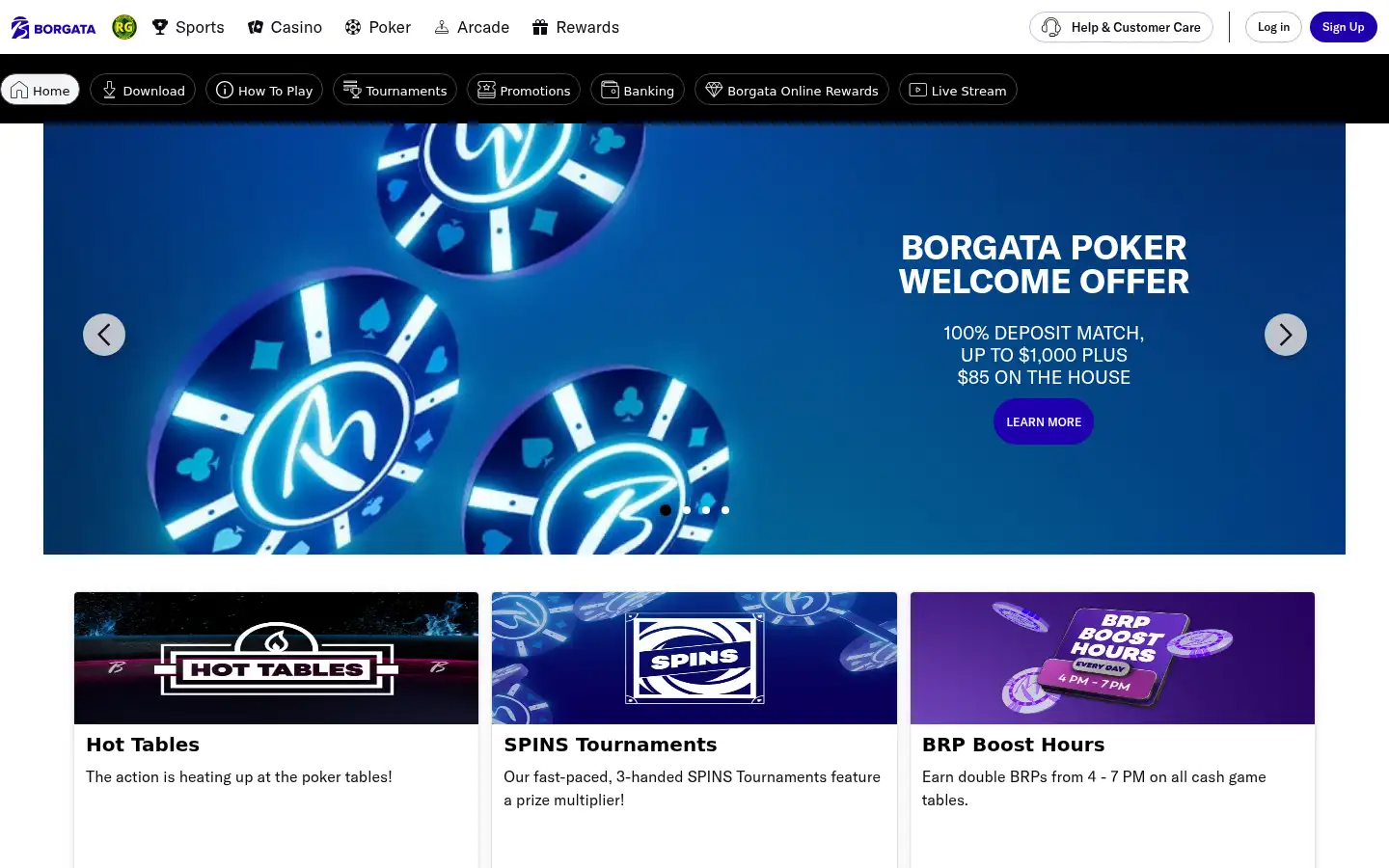Open the Sports section

pos(188,27)
